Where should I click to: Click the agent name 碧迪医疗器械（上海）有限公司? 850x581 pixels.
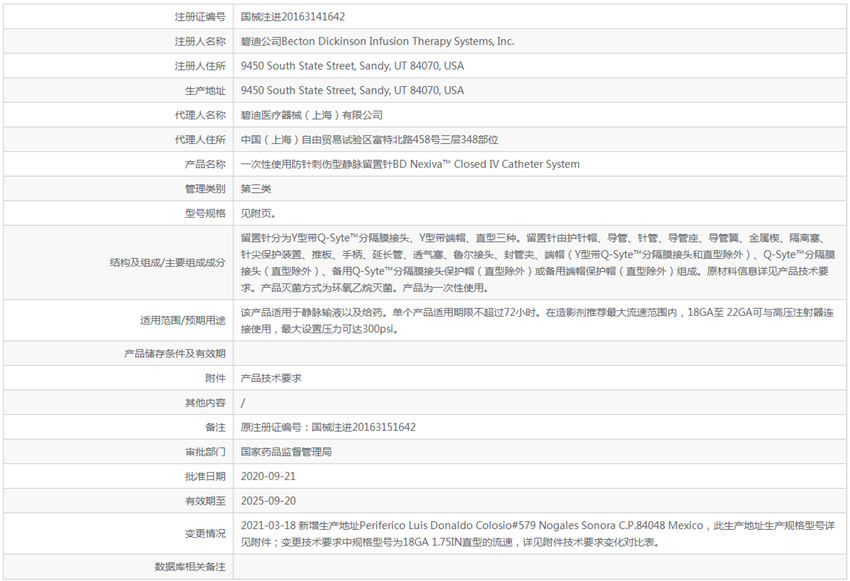312,115
